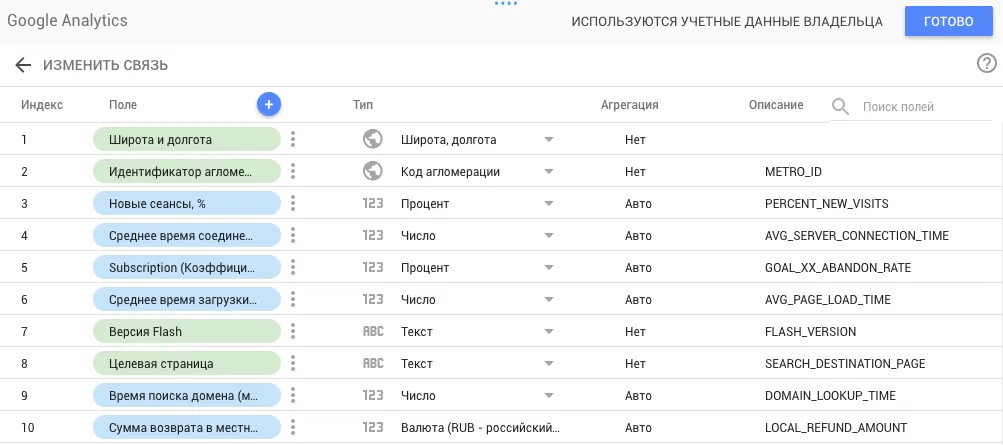This screenshot has height=445, width=1003.
Task: Click GOAL_XX_ABANDON_RATE description
Action: pos(838,268)
